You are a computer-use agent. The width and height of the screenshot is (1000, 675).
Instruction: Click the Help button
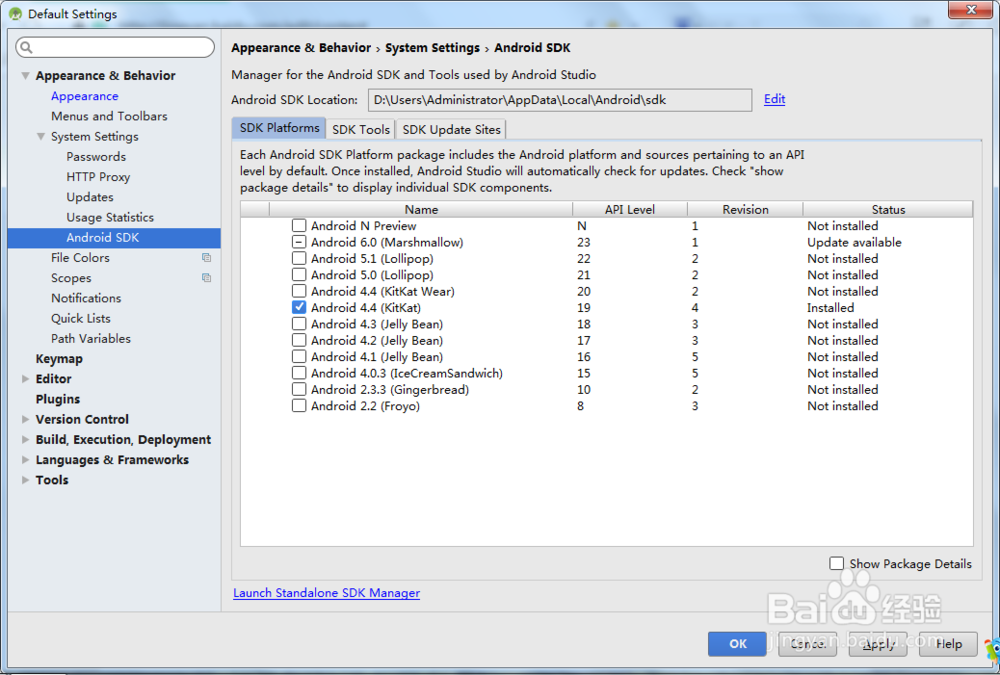point(948,644)
